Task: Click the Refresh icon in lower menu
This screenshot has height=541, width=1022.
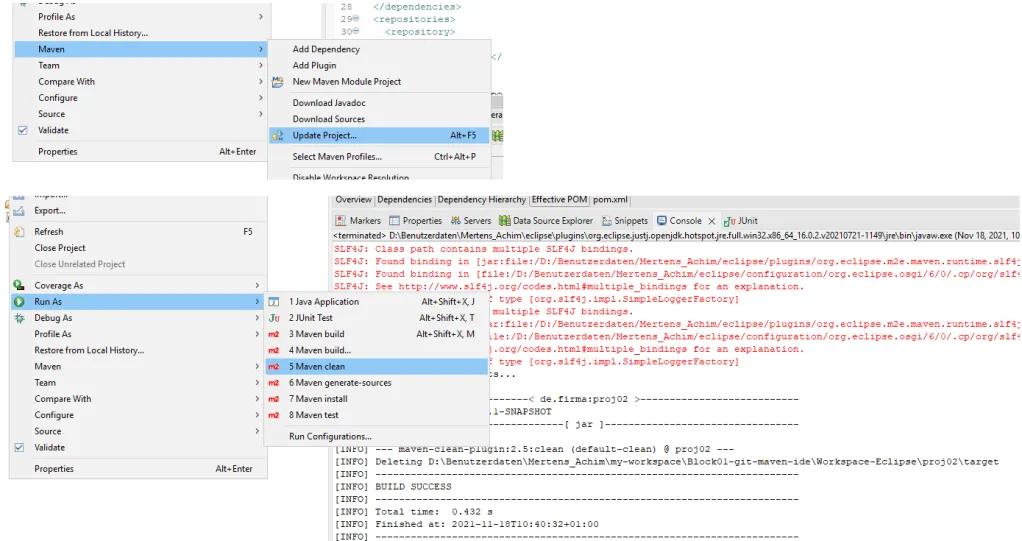Action: [x=19, y=231]
